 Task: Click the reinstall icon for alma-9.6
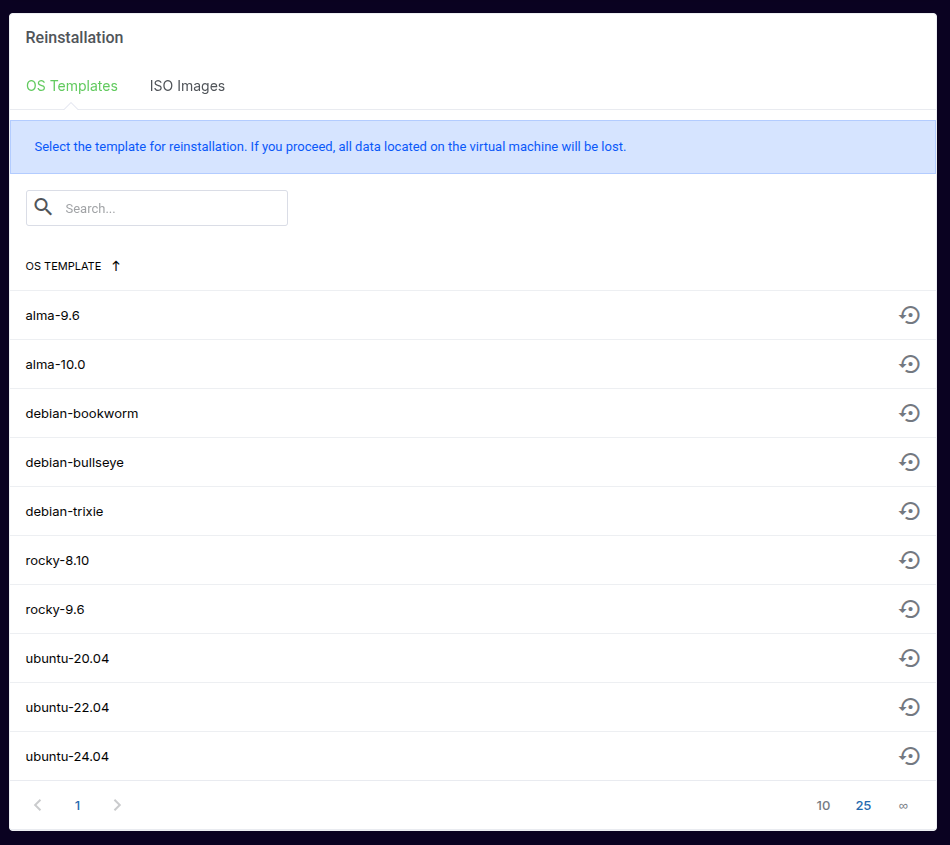pos(909,315)
